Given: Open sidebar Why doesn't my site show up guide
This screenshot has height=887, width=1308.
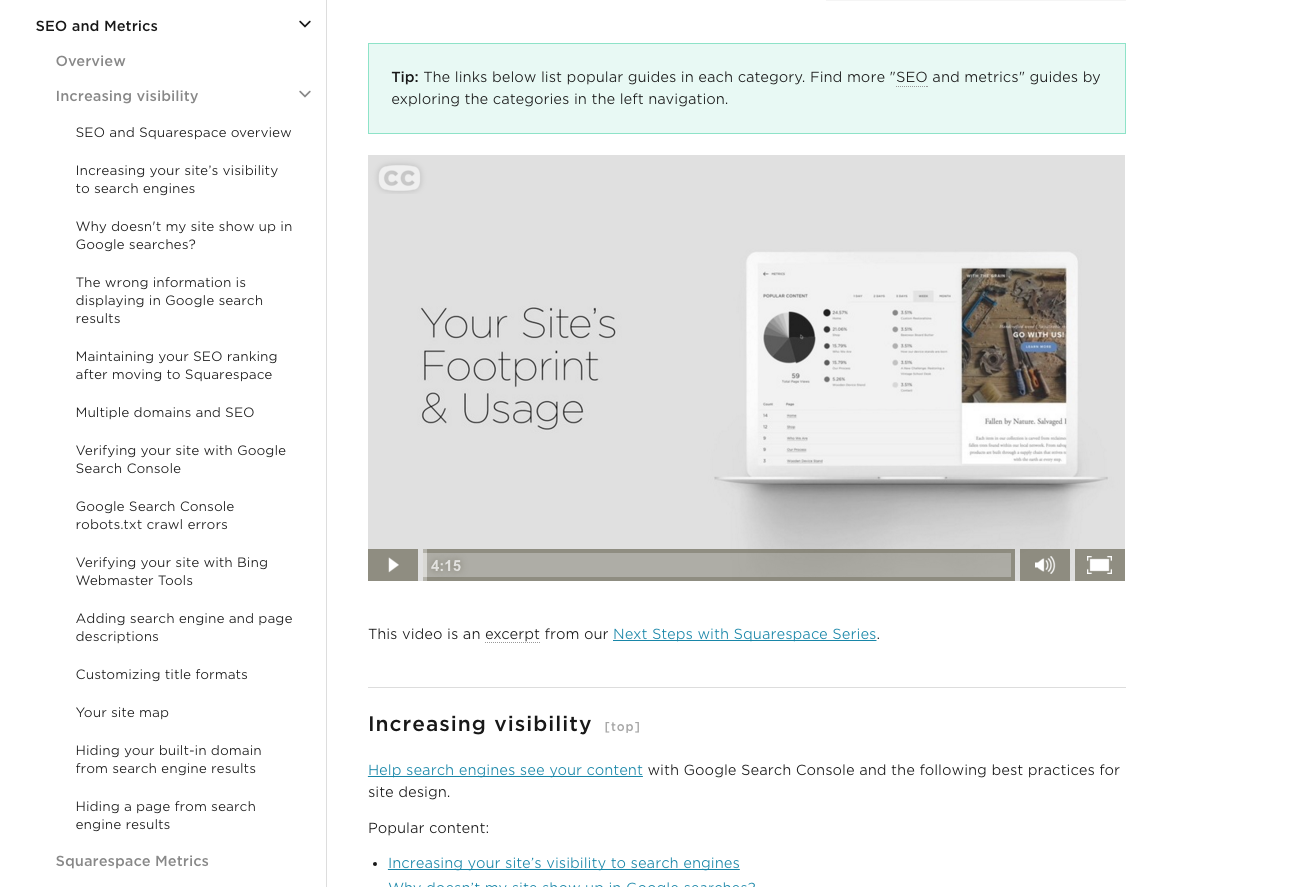Looking at the screenshot, I should coord(184,235).
